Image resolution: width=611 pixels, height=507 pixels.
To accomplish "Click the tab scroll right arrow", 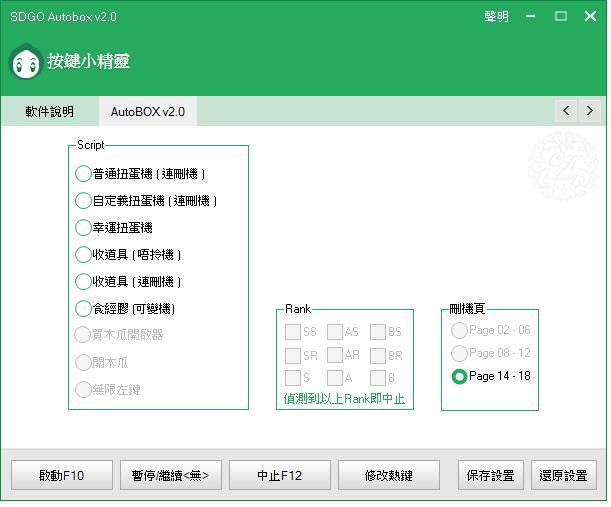I will 590,110.
